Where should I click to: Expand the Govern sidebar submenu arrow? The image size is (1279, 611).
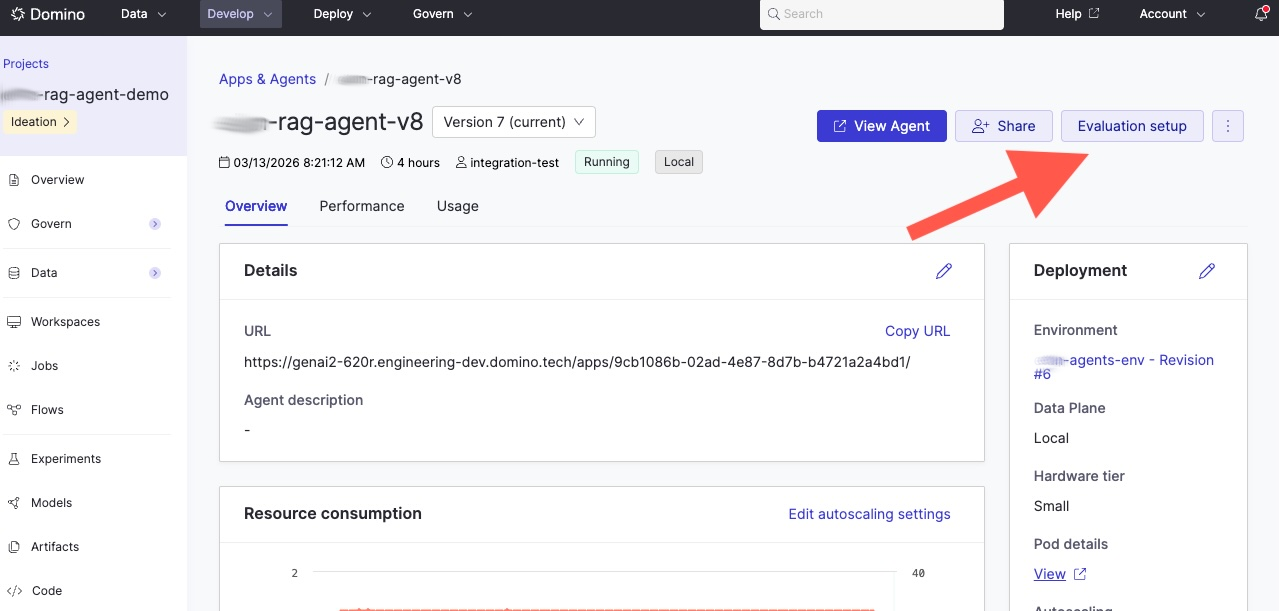[x=155, y=224]
